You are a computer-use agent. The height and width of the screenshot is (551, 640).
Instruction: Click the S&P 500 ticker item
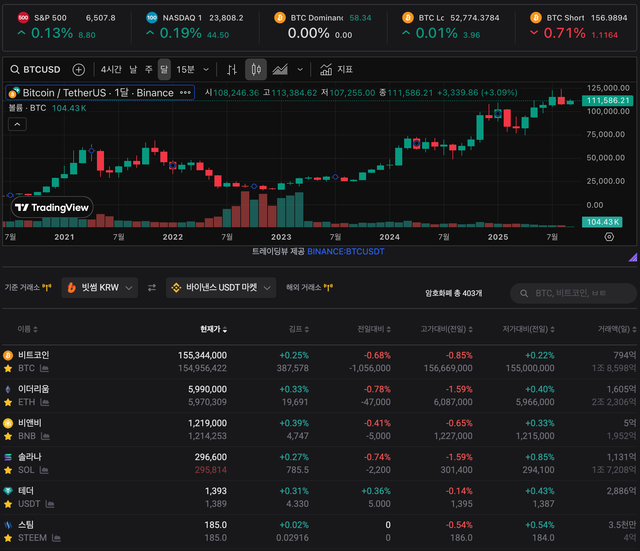[67, 26]
